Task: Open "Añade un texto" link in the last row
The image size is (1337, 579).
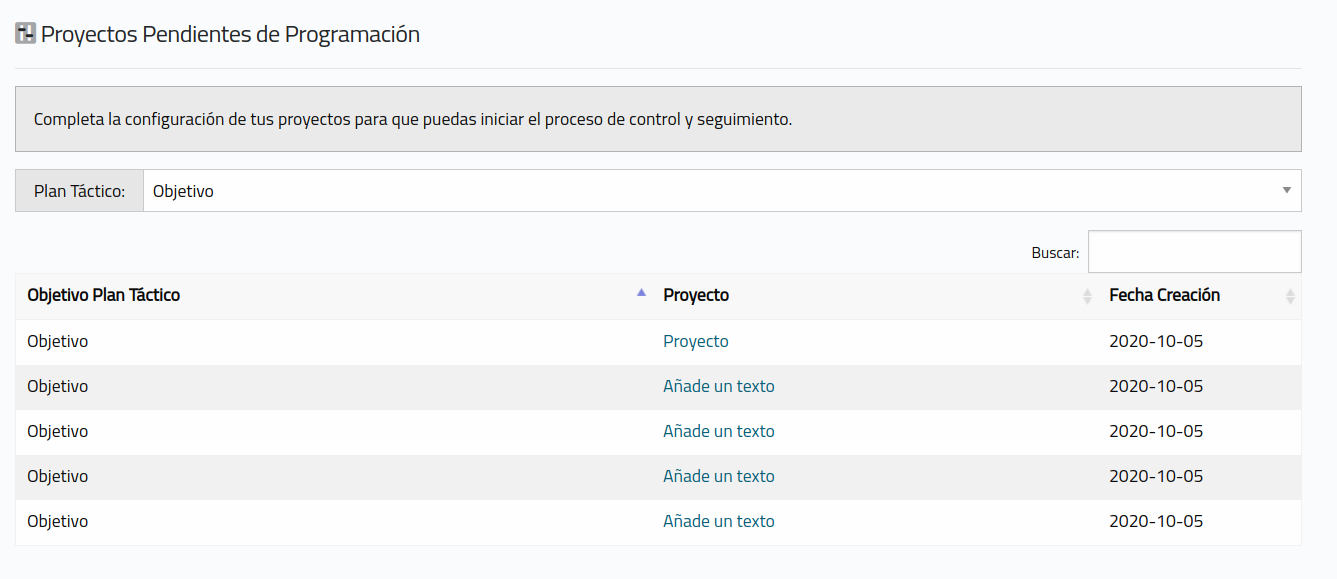Action: point(718,521)
